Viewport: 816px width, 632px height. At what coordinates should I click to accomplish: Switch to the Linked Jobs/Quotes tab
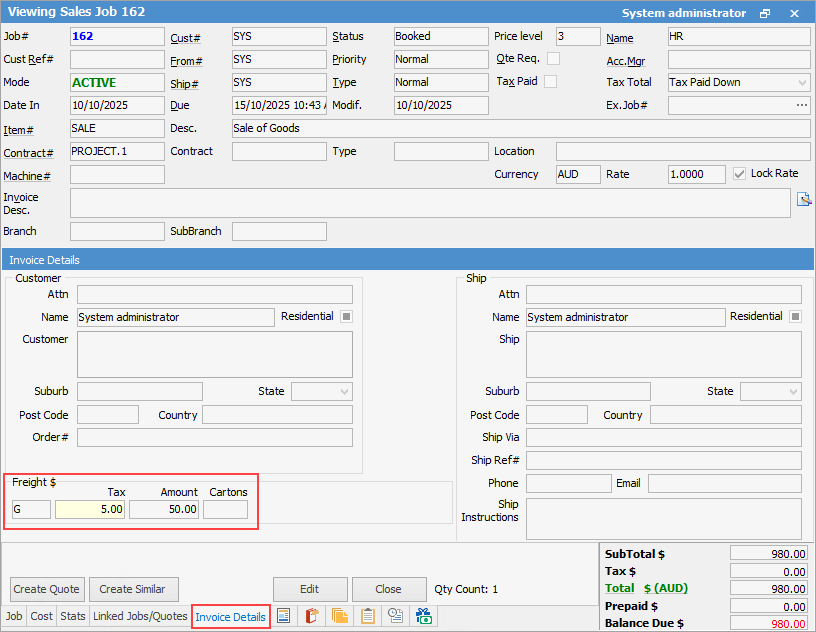pyautogui.click(x=140, y=616)
